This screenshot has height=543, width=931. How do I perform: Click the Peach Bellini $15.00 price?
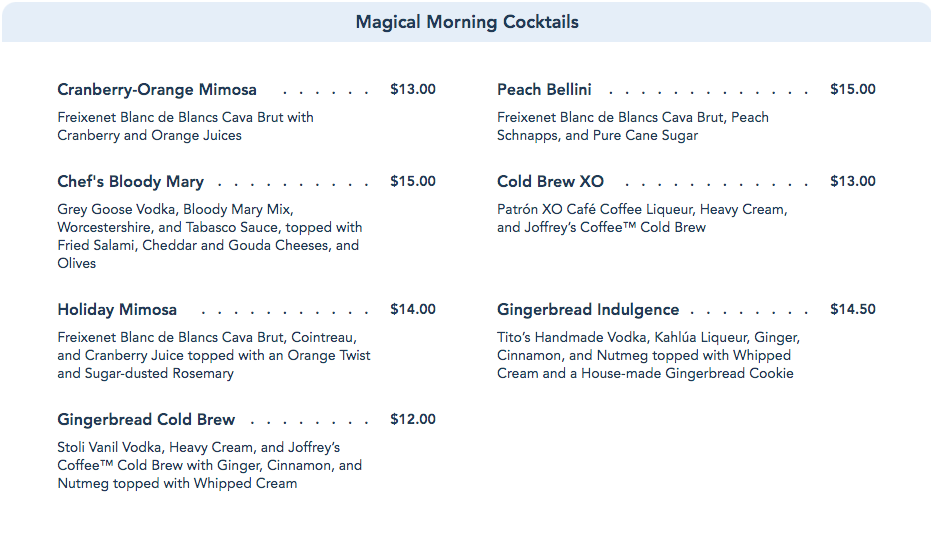coord(853,90)
